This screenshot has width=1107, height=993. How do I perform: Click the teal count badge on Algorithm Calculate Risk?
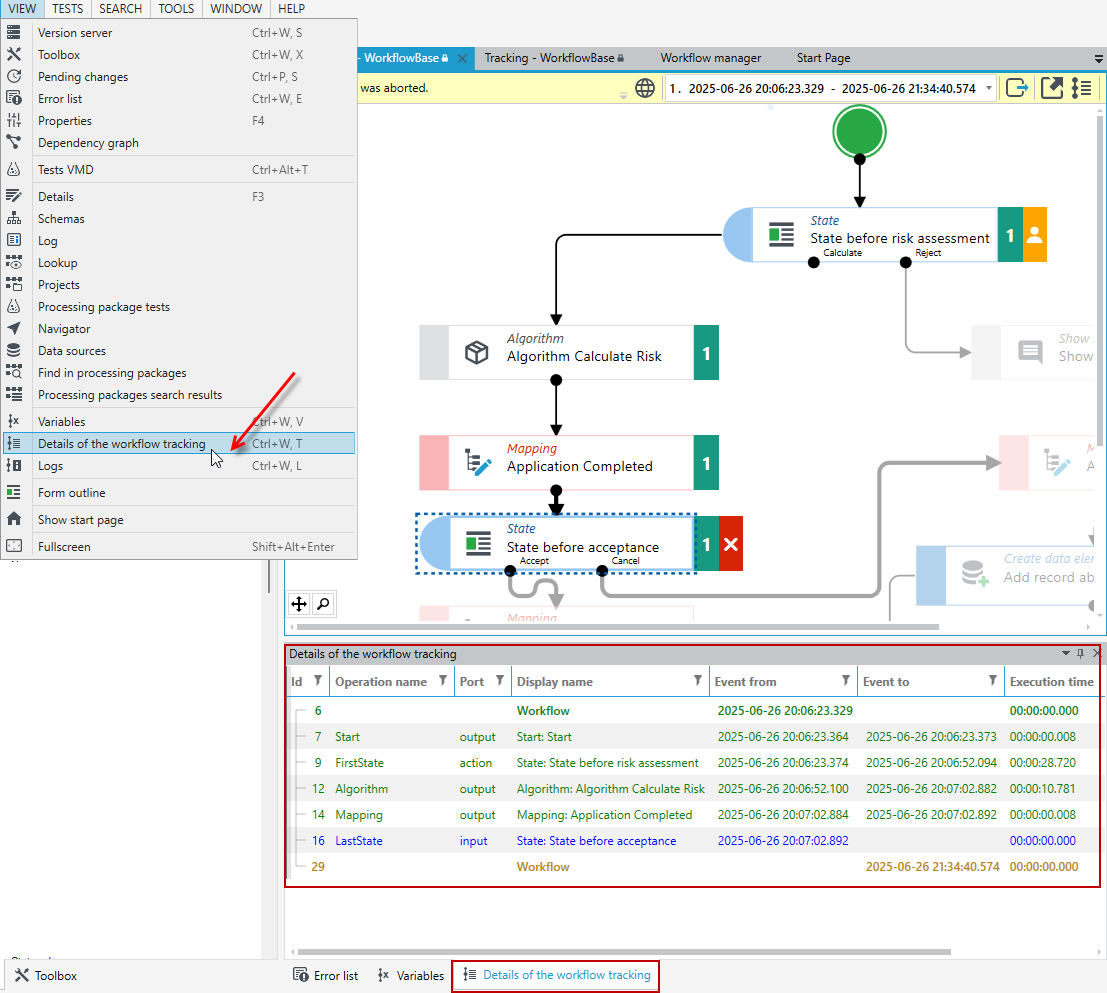[x=706, y=353]
